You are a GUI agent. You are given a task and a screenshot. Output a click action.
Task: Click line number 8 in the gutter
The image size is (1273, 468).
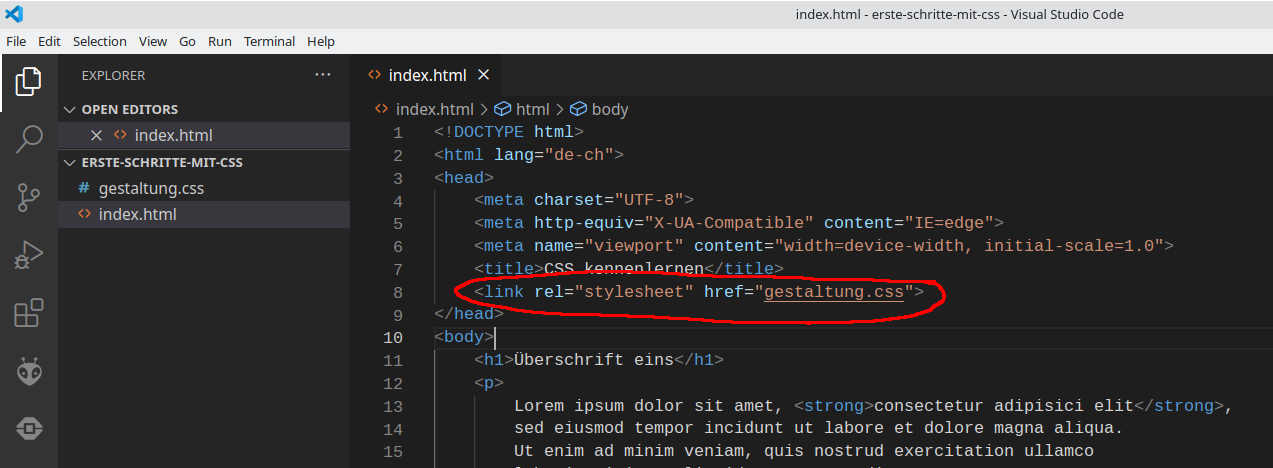click(x=398, y=292)
